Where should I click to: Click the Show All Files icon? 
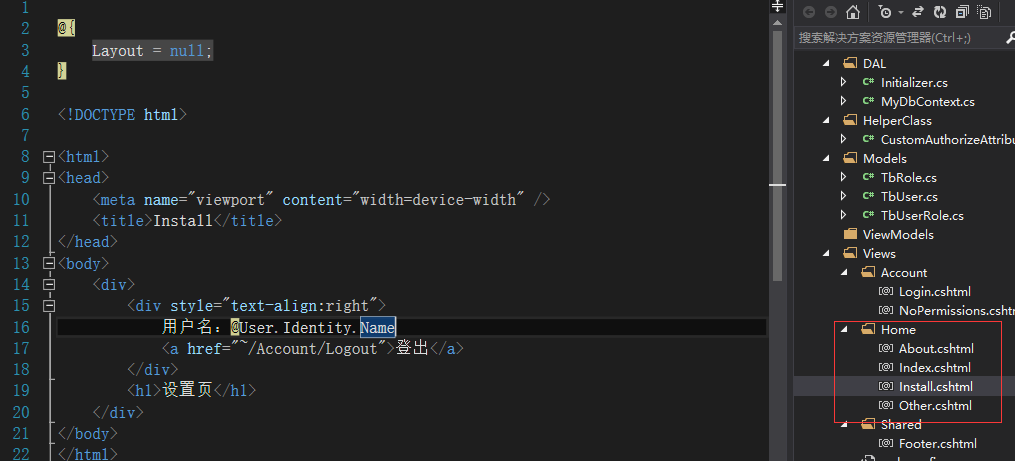point(985,12)
